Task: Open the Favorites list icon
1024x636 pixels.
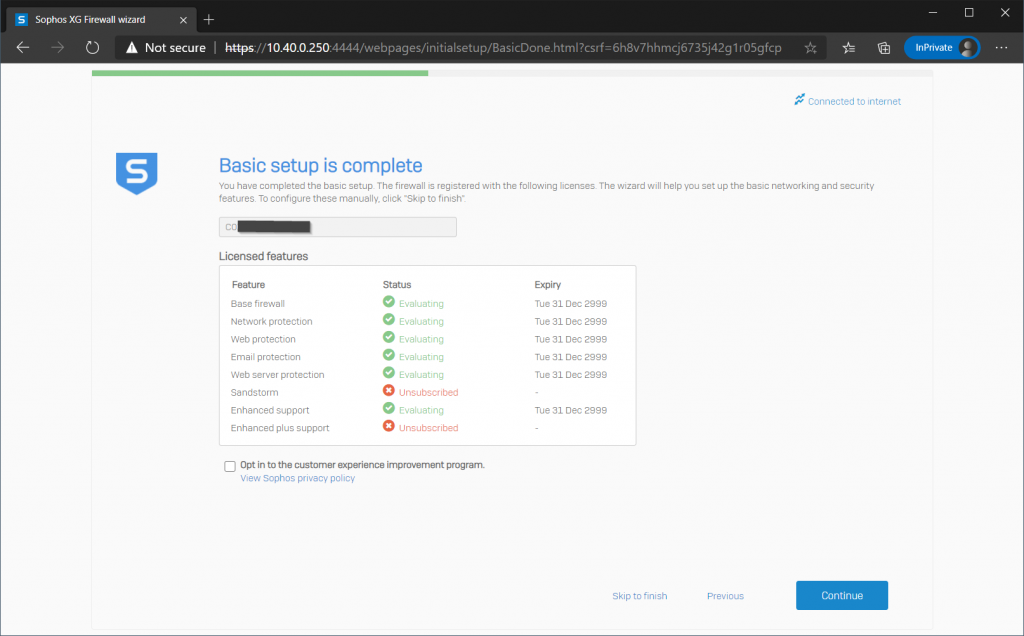Action: coord(848,48)
